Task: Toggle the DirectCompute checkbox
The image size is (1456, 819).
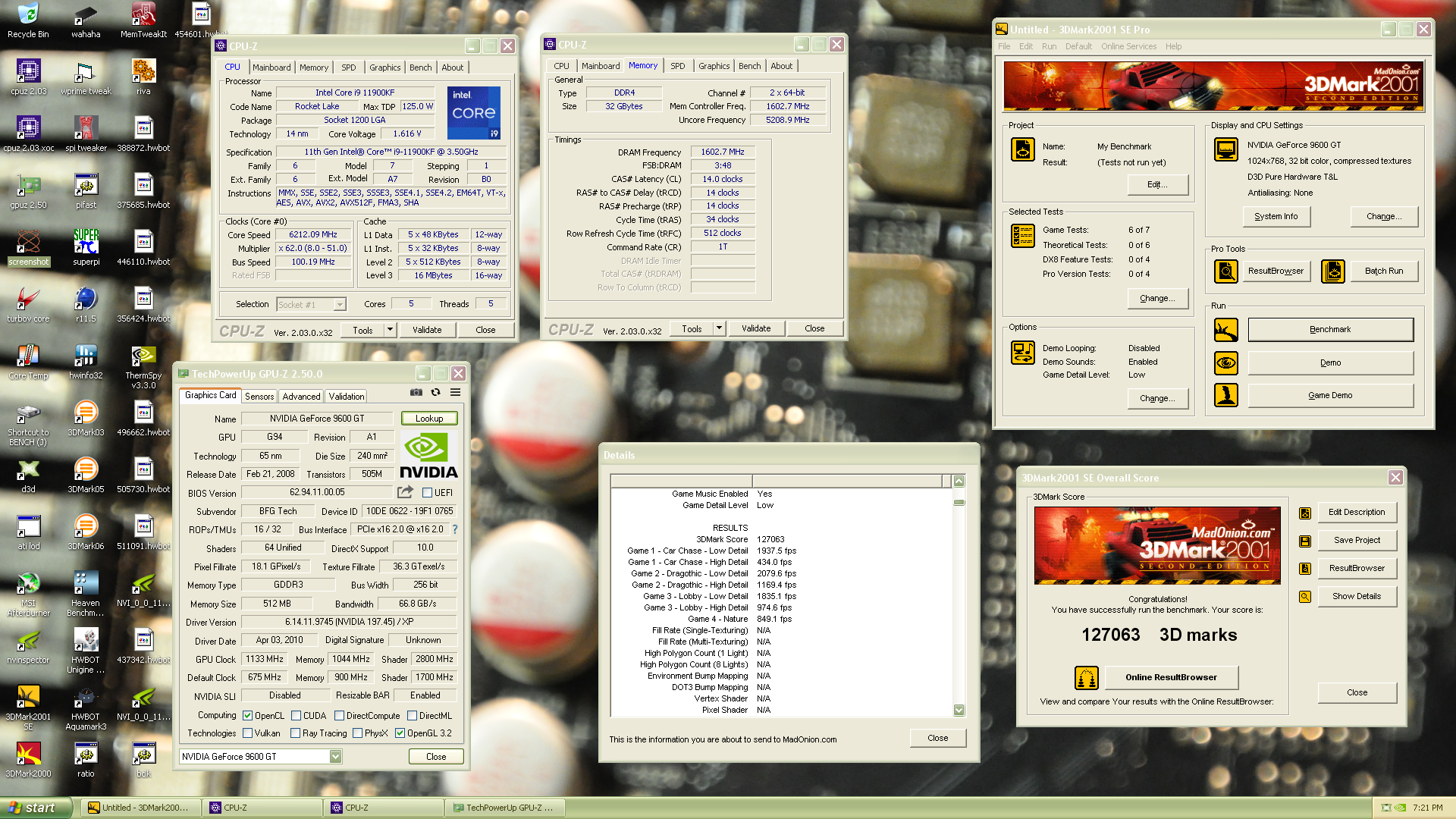Action: pos(339,716)
